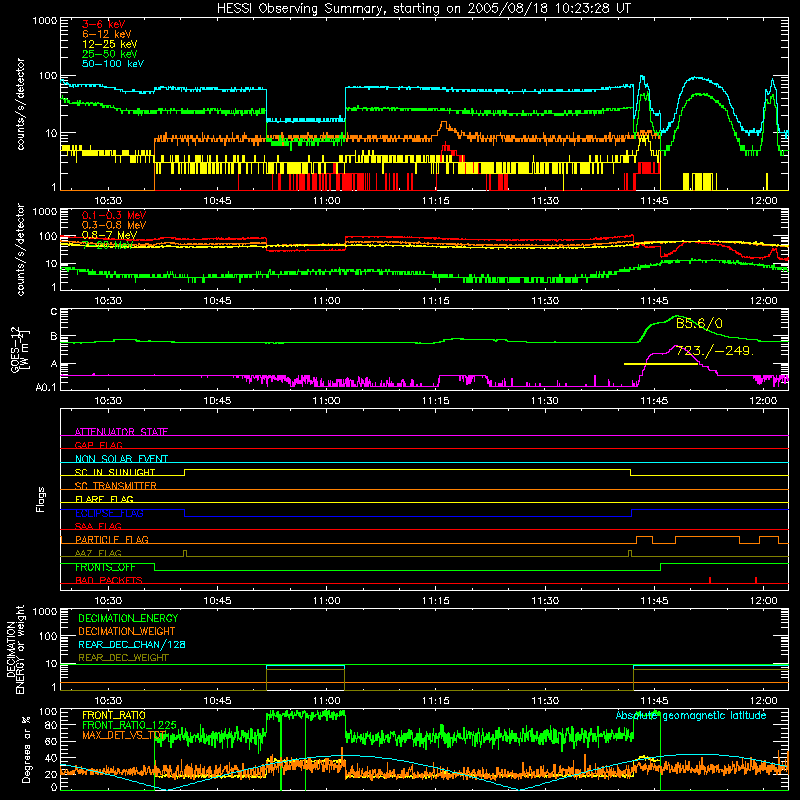Viewport: 800px width, 800px height.
Task: Click the GOES-12 [W m-2] axis title
Action: click(x=19, y=350)
